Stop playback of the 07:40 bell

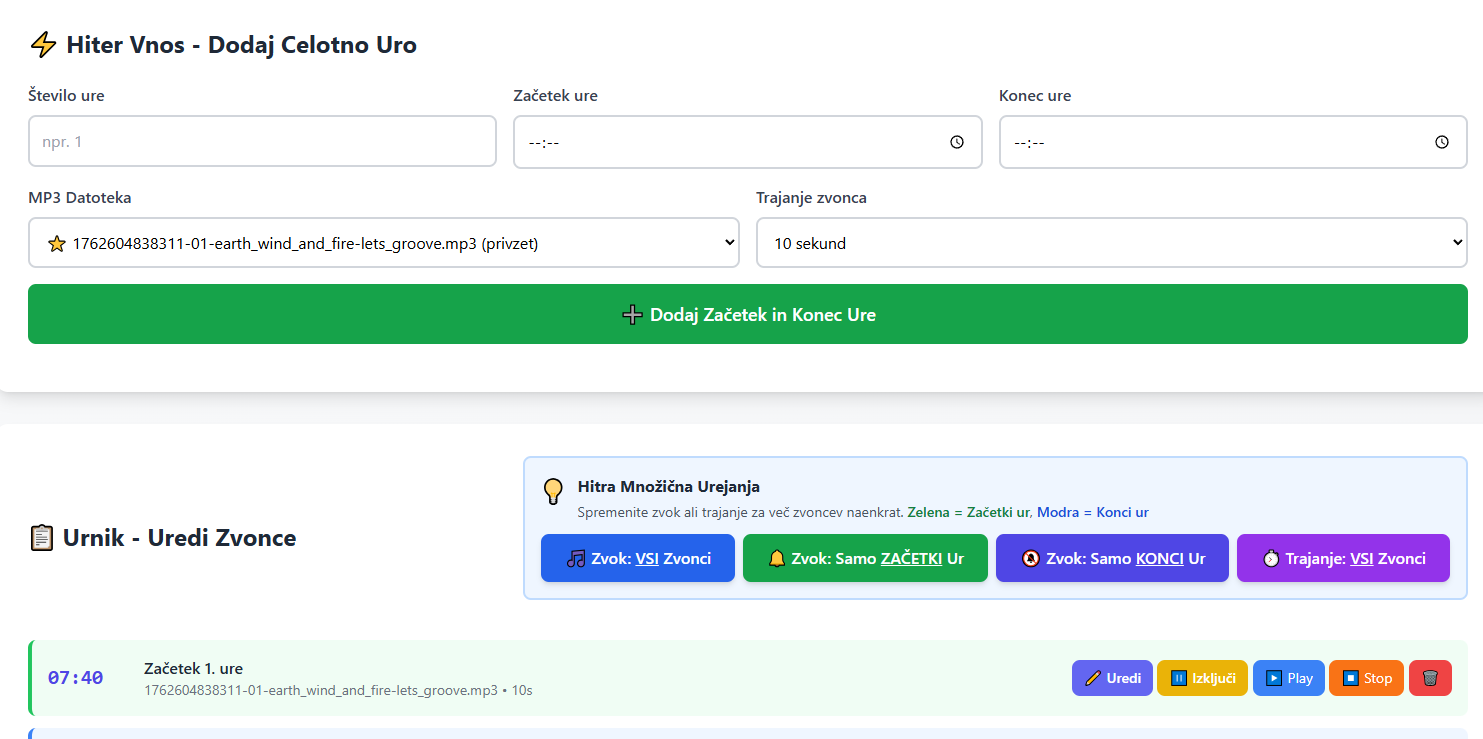[x=1366, y=678]
